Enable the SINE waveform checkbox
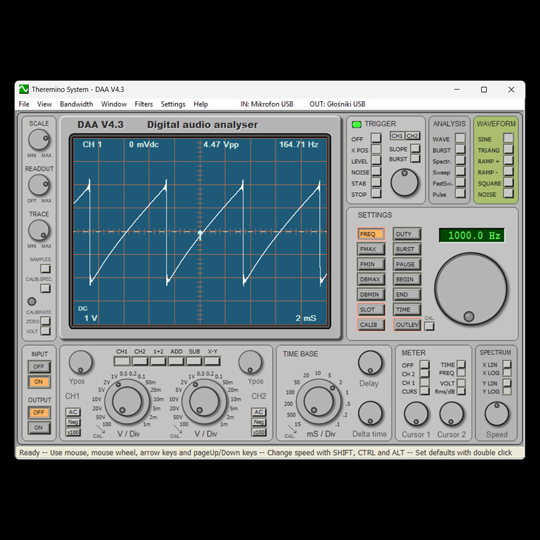This screenshot has width=540, height=540. [x=508, y=138]
